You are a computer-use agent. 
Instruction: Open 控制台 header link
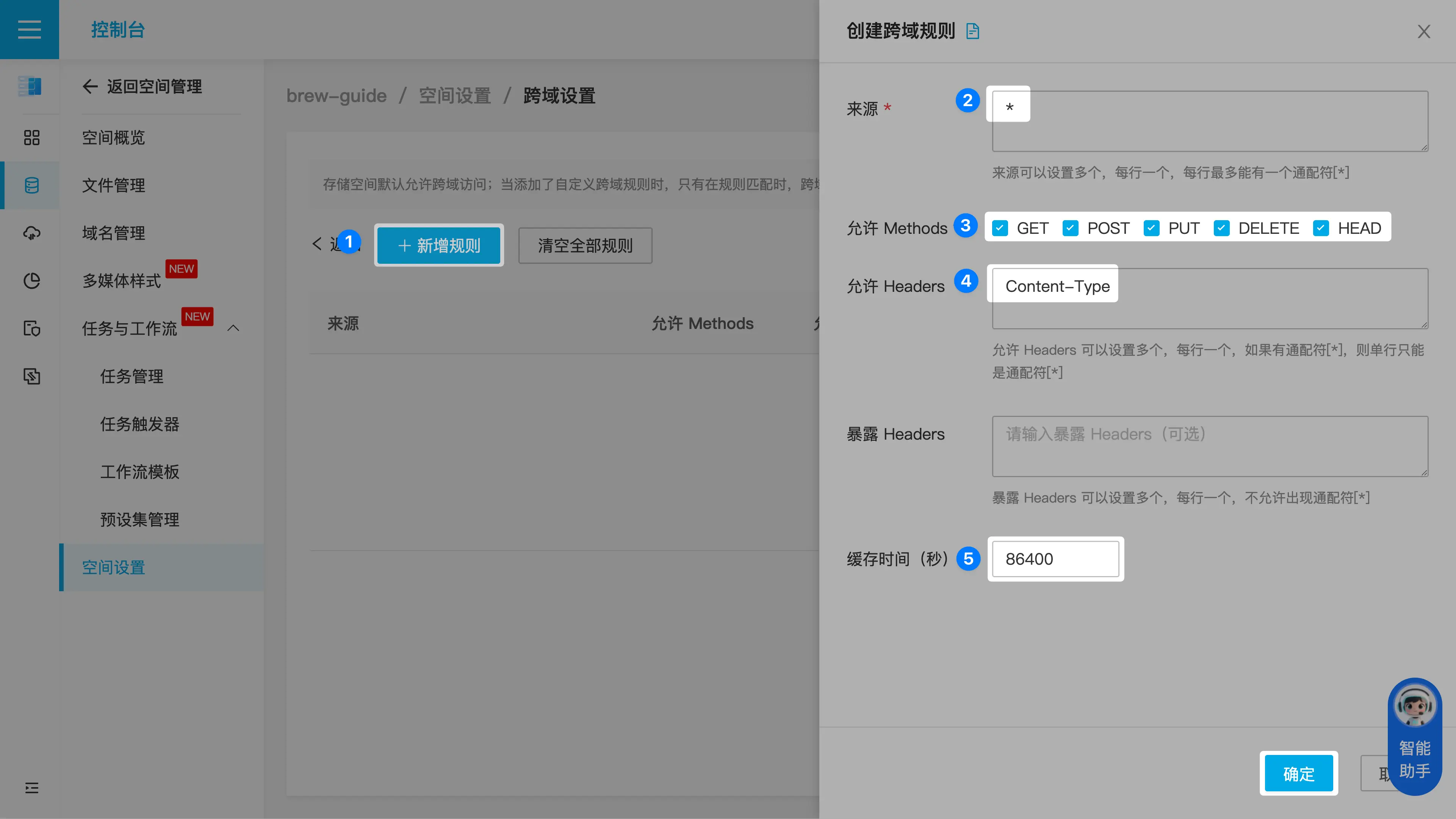[x=118, y=30]
